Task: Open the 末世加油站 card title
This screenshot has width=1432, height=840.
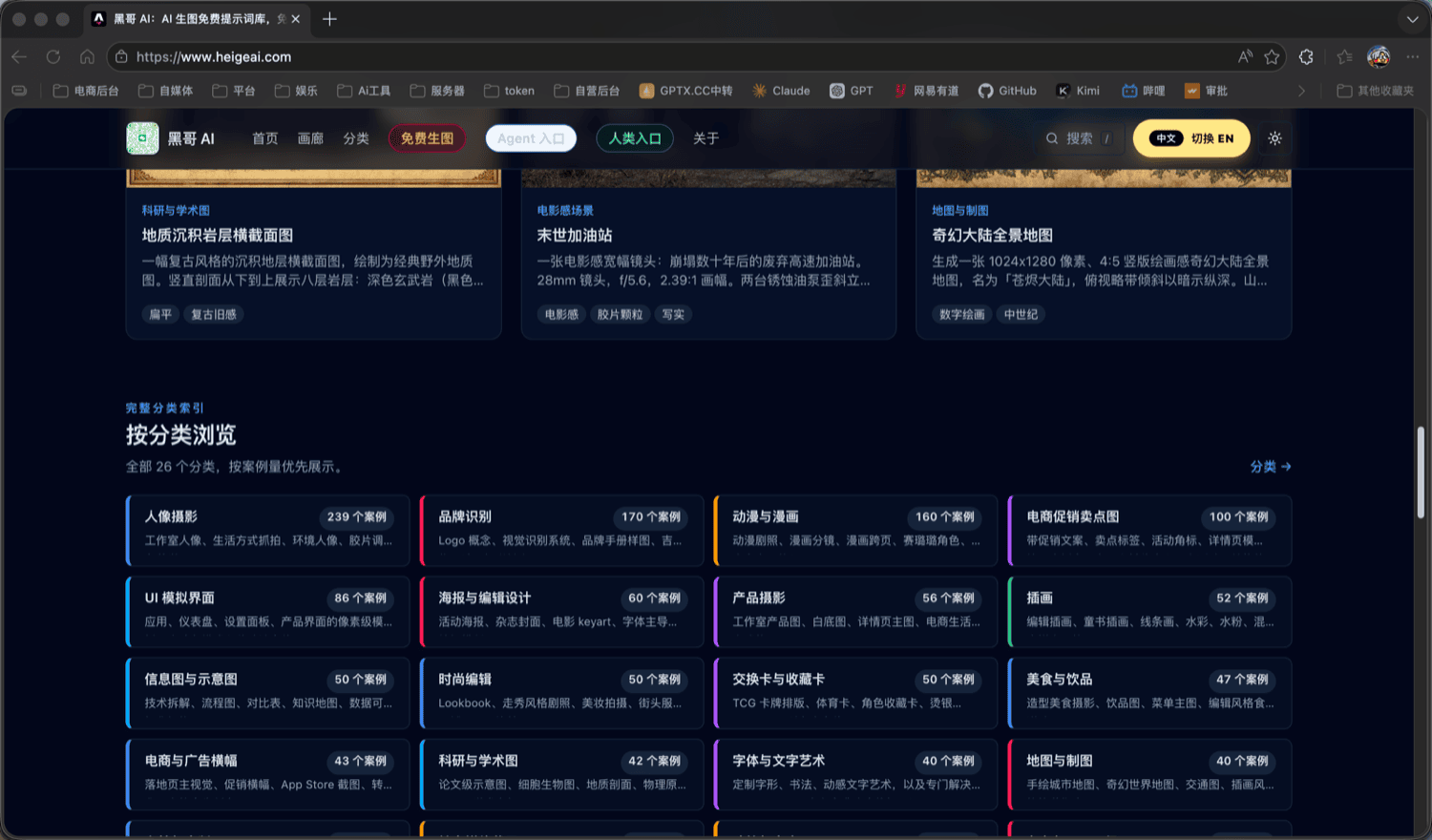Action: point(575,235)
